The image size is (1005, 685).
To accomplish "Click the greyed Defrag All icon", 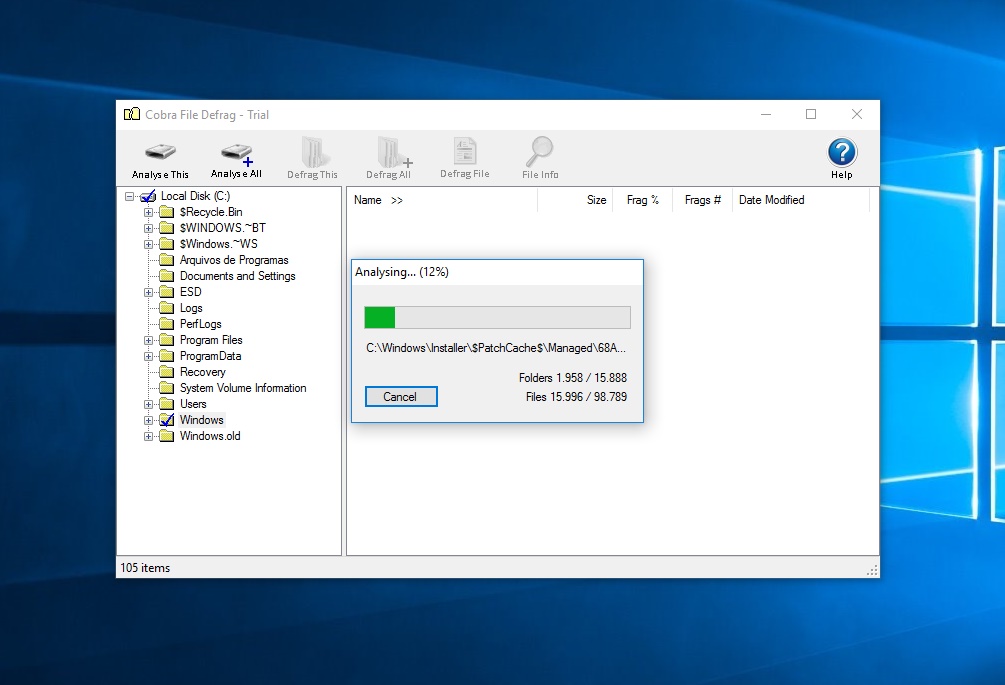I will pyautogui.click(x=393, y=152).
